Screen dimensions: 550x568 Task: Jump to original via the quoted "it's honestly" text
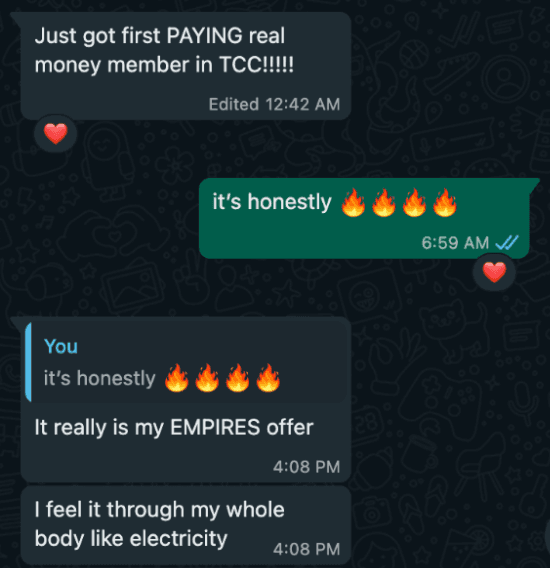pyautogui.click(x=100, y=379)
